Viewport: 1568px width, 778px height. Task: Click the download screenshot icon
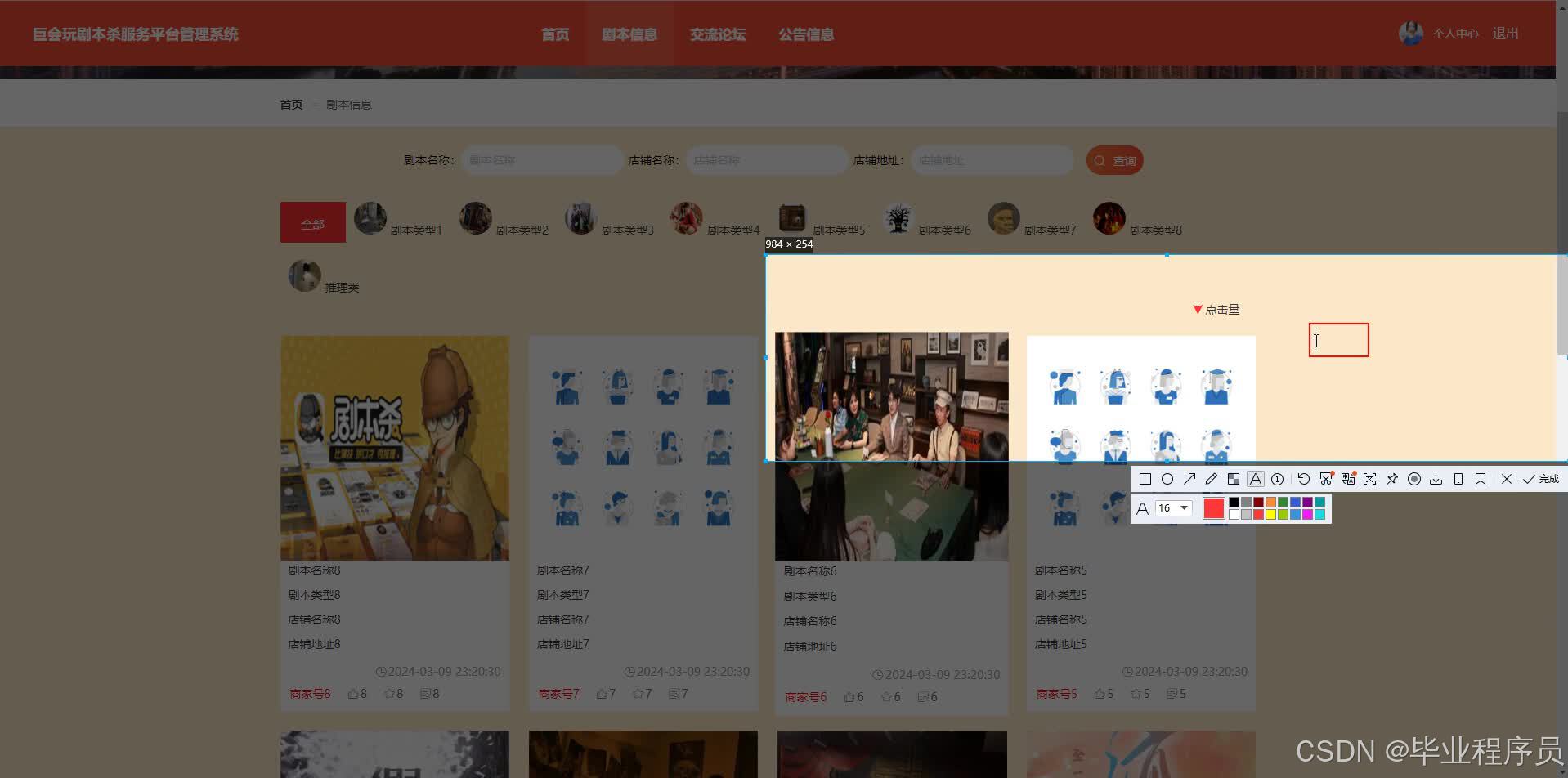(1436, 479)
